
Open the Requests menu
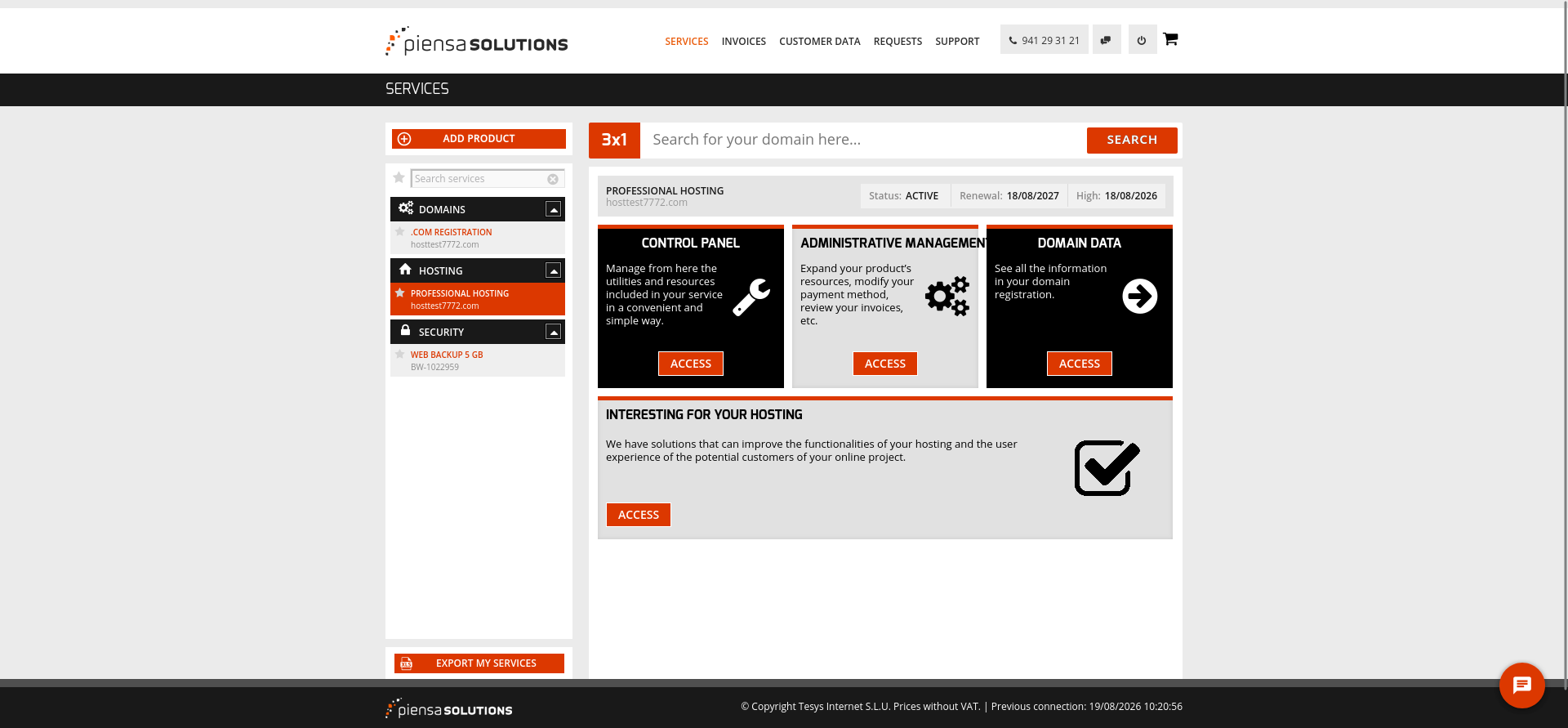(898, 42)
